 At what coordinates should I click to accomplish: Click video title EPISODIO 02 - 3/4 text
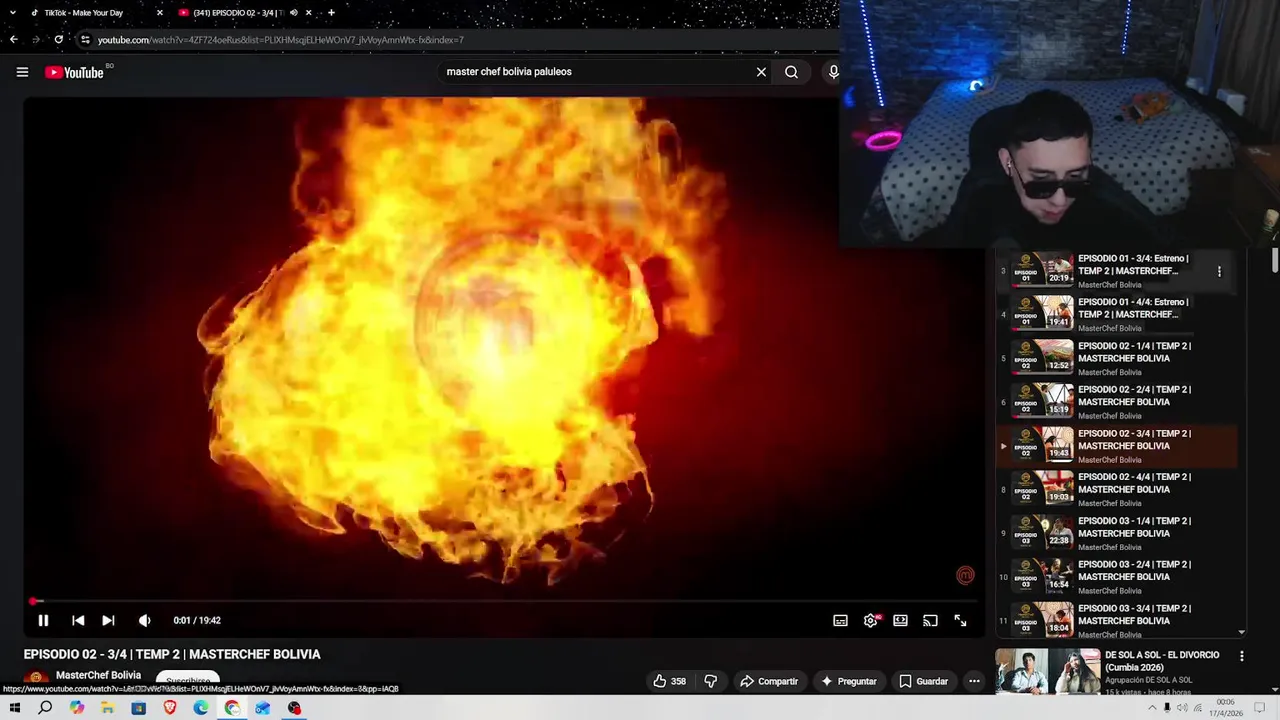coord(172,654)
